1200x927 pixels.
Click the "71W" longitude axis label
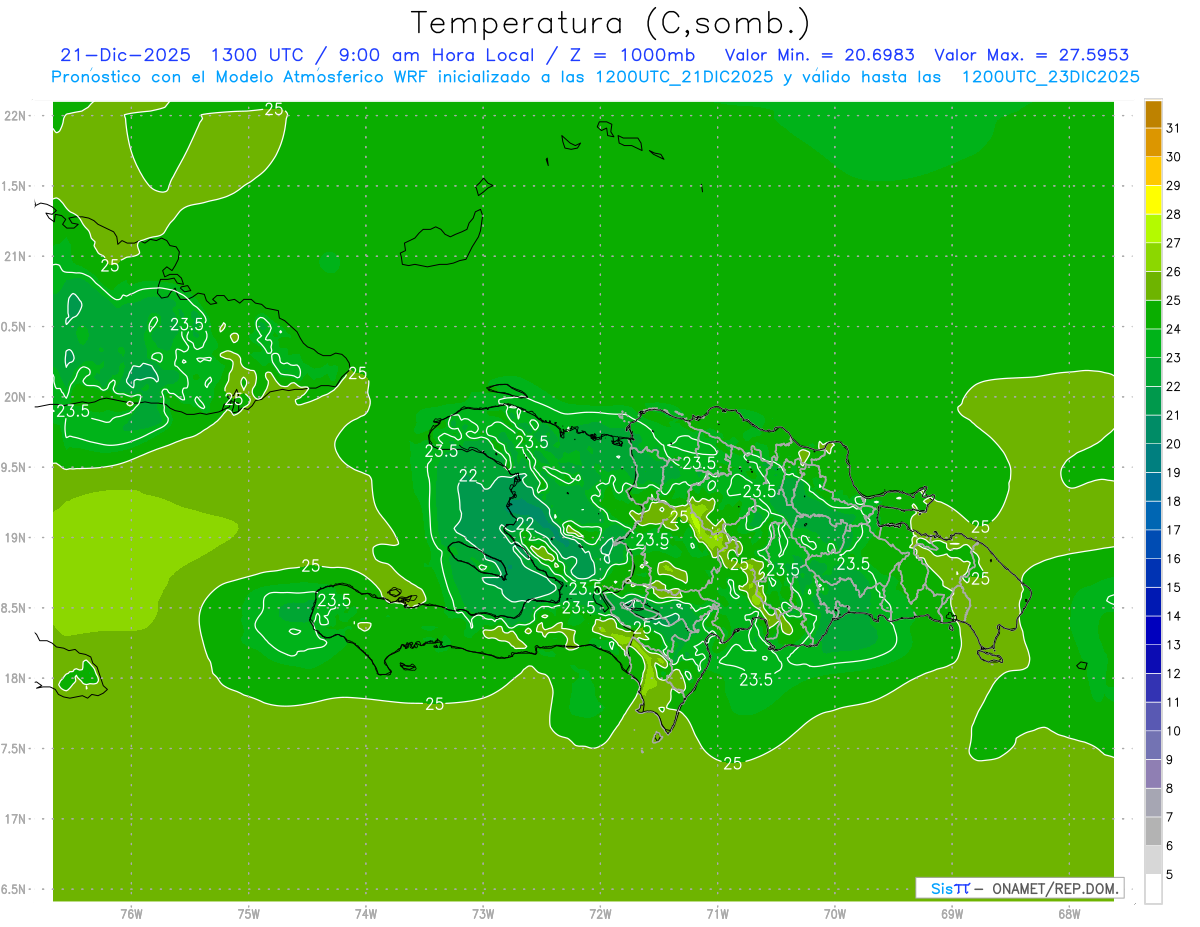point(717,913)
